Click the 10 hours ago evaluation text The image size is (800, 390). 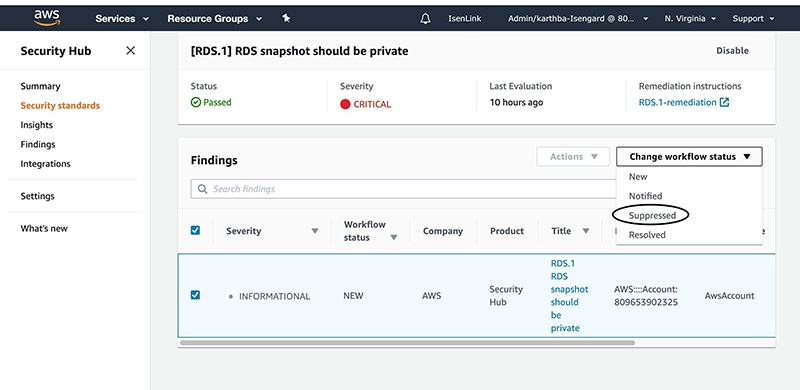click(516, 102)
